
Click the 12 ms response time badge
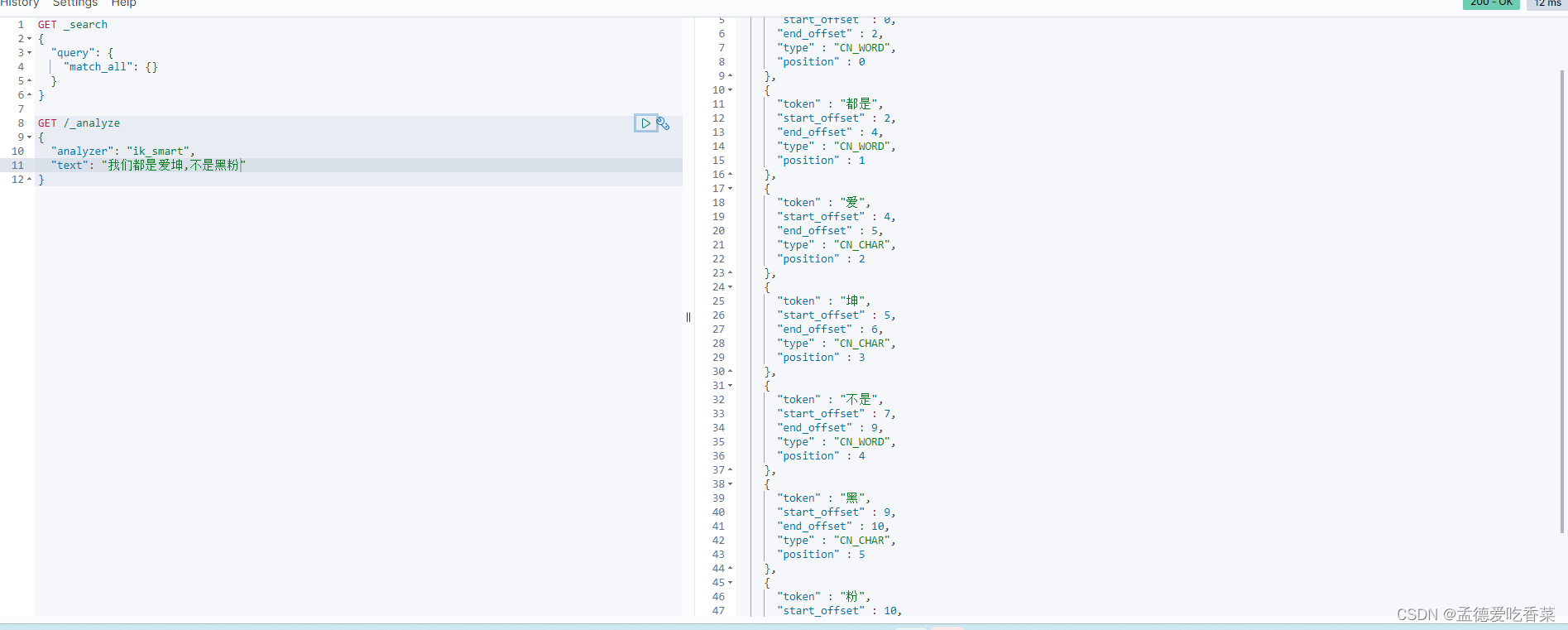pyautogui.click(x=1547, y=3)
